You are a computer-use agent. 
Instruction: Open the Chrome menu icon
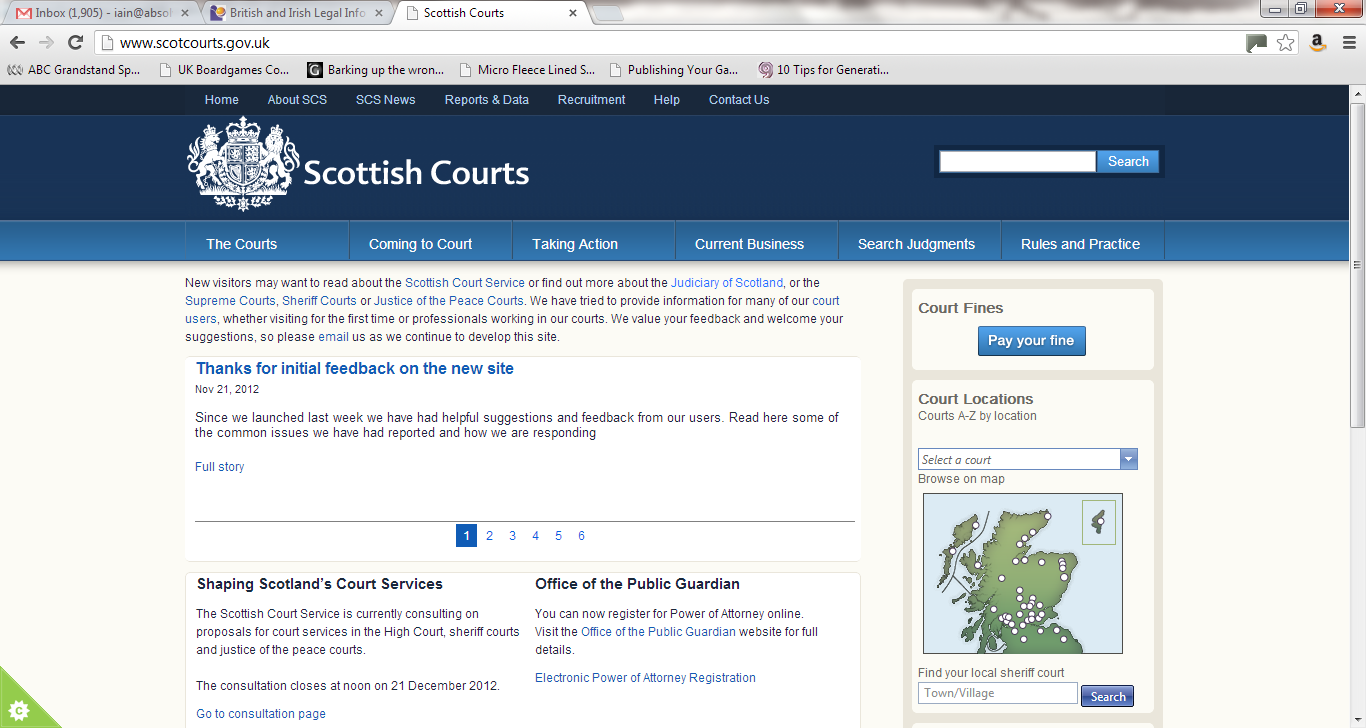click(x=1346, y=42)
